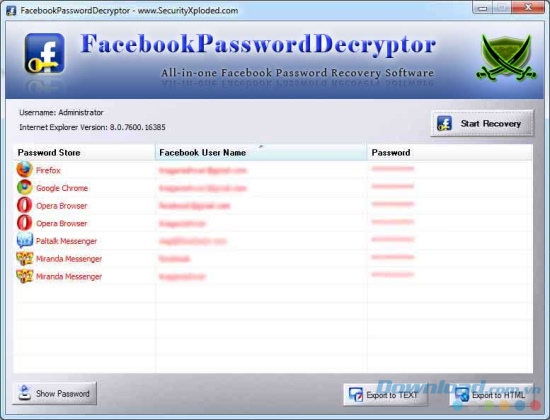Screen dimensions: 550x420
Task: Select the Paltalk Messenger row label
Action: pyautogui.click(x=66, y=241)
